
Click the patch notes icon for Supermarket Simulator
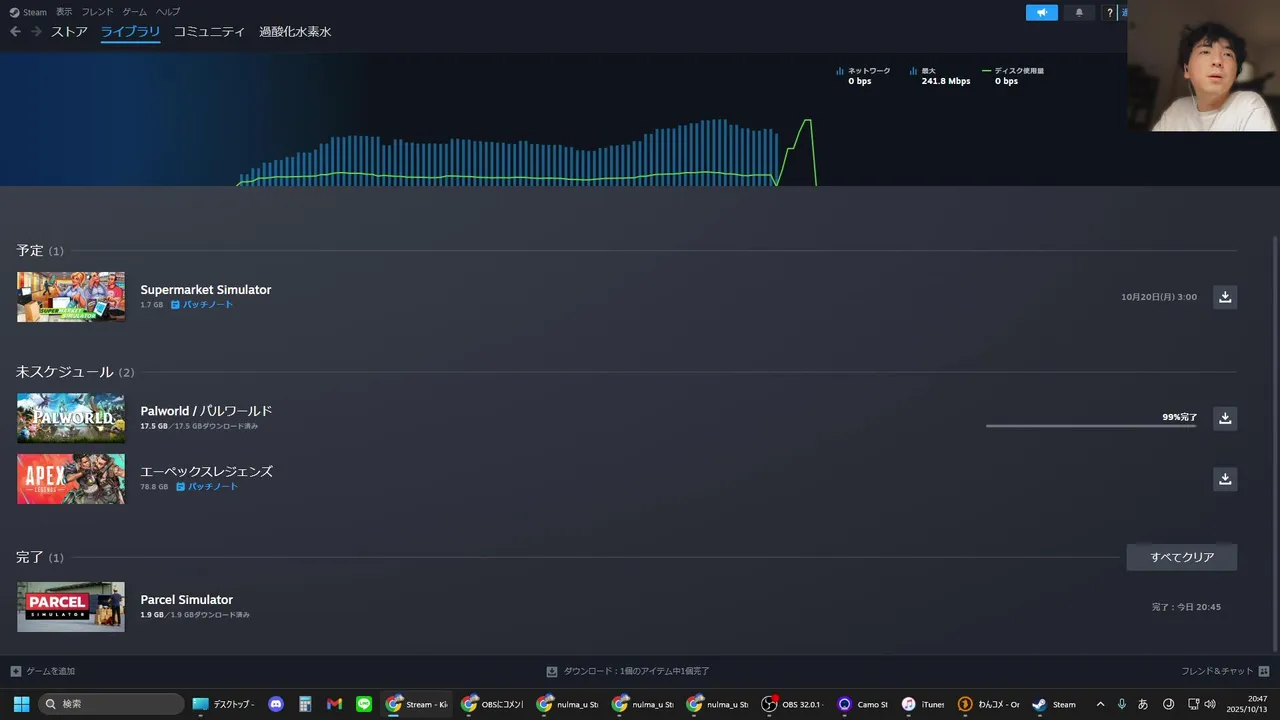tap(175, 305)
